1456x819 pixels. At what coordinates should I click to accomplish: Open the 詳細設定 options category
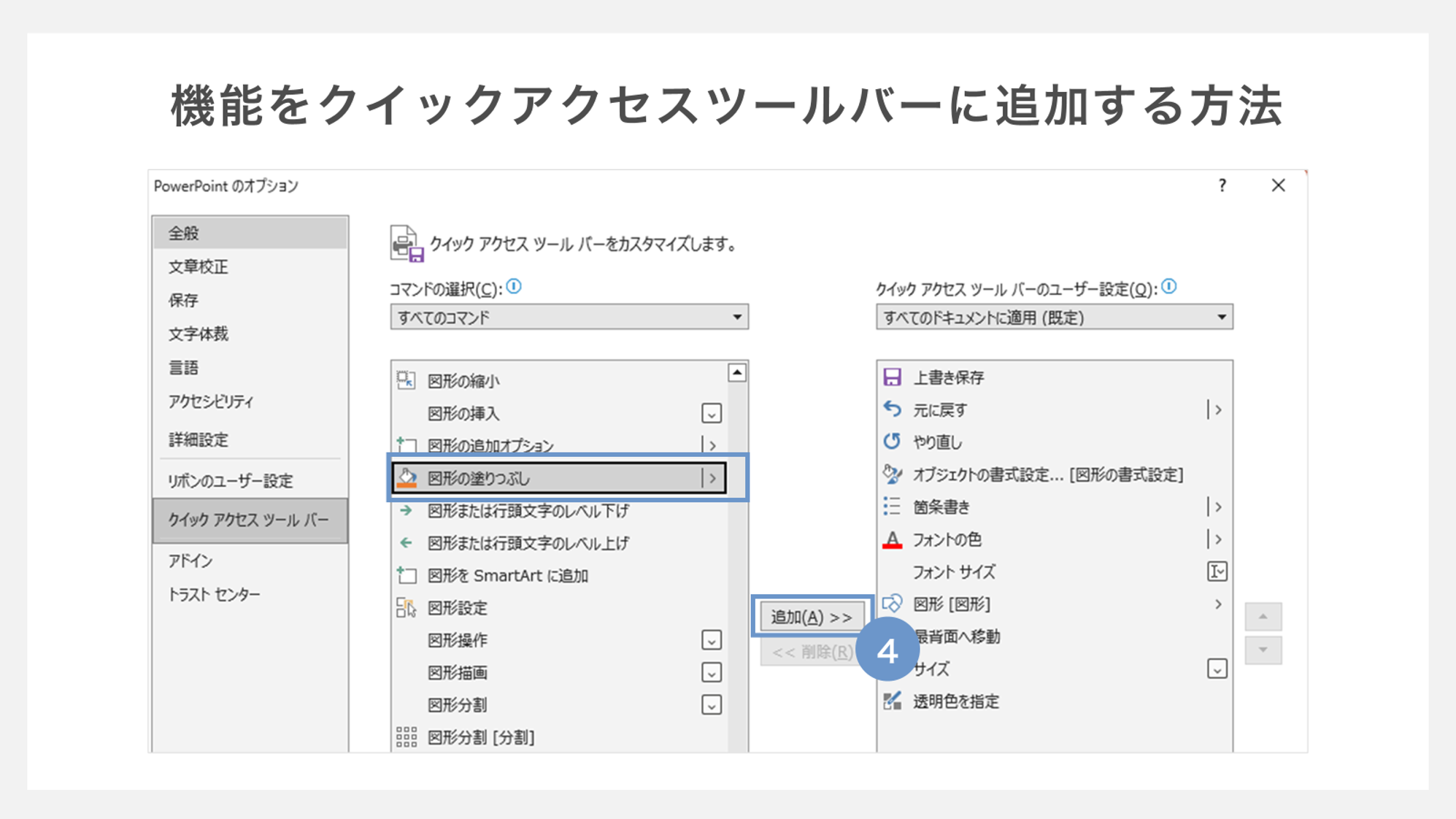coord(250,439)
